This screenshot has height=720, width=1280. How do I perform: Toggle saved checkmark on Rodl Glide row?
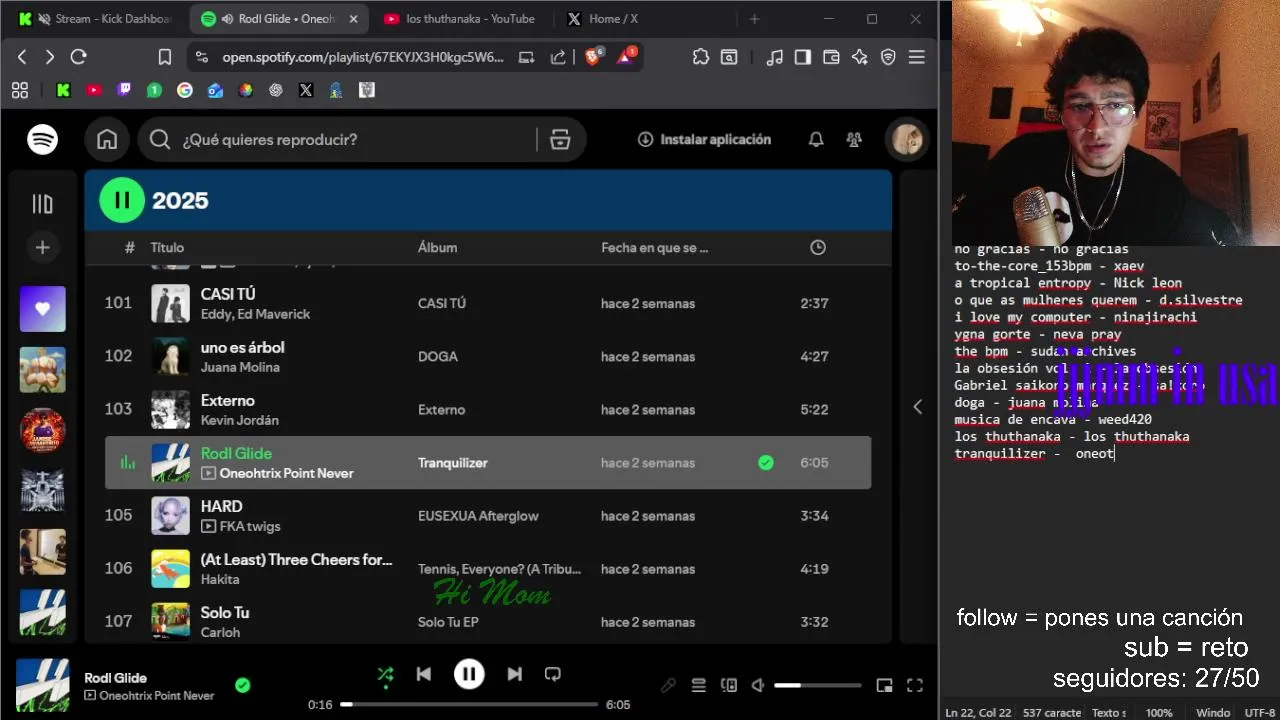point(766,462)
